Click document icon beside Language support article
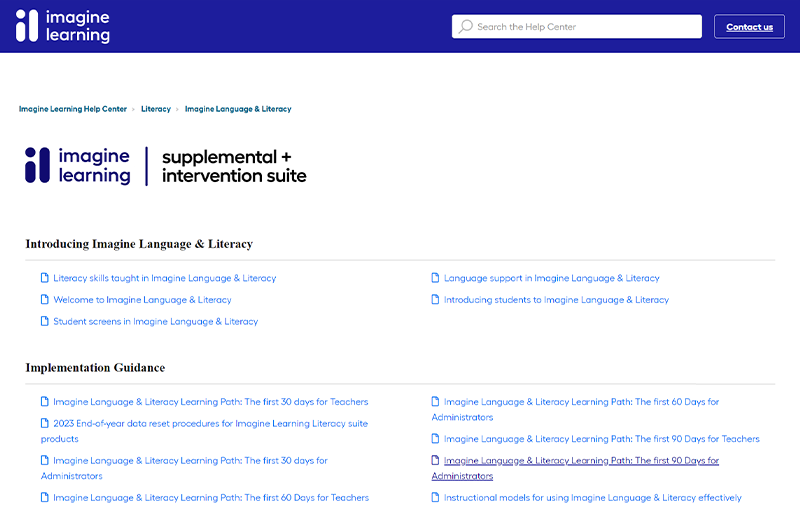Image resolution: width=800 pixels, height=520 pixels. click(435, 278)
